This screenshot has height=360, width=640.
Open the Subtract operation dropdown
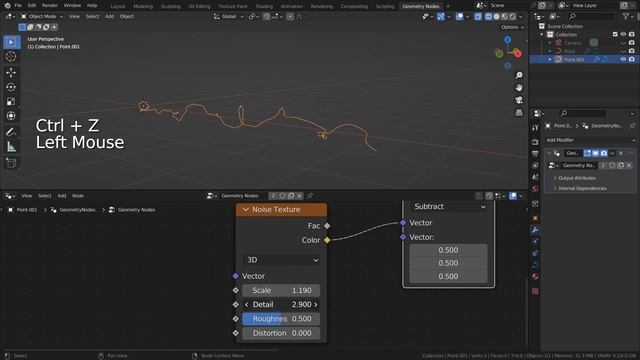(449, 207)
